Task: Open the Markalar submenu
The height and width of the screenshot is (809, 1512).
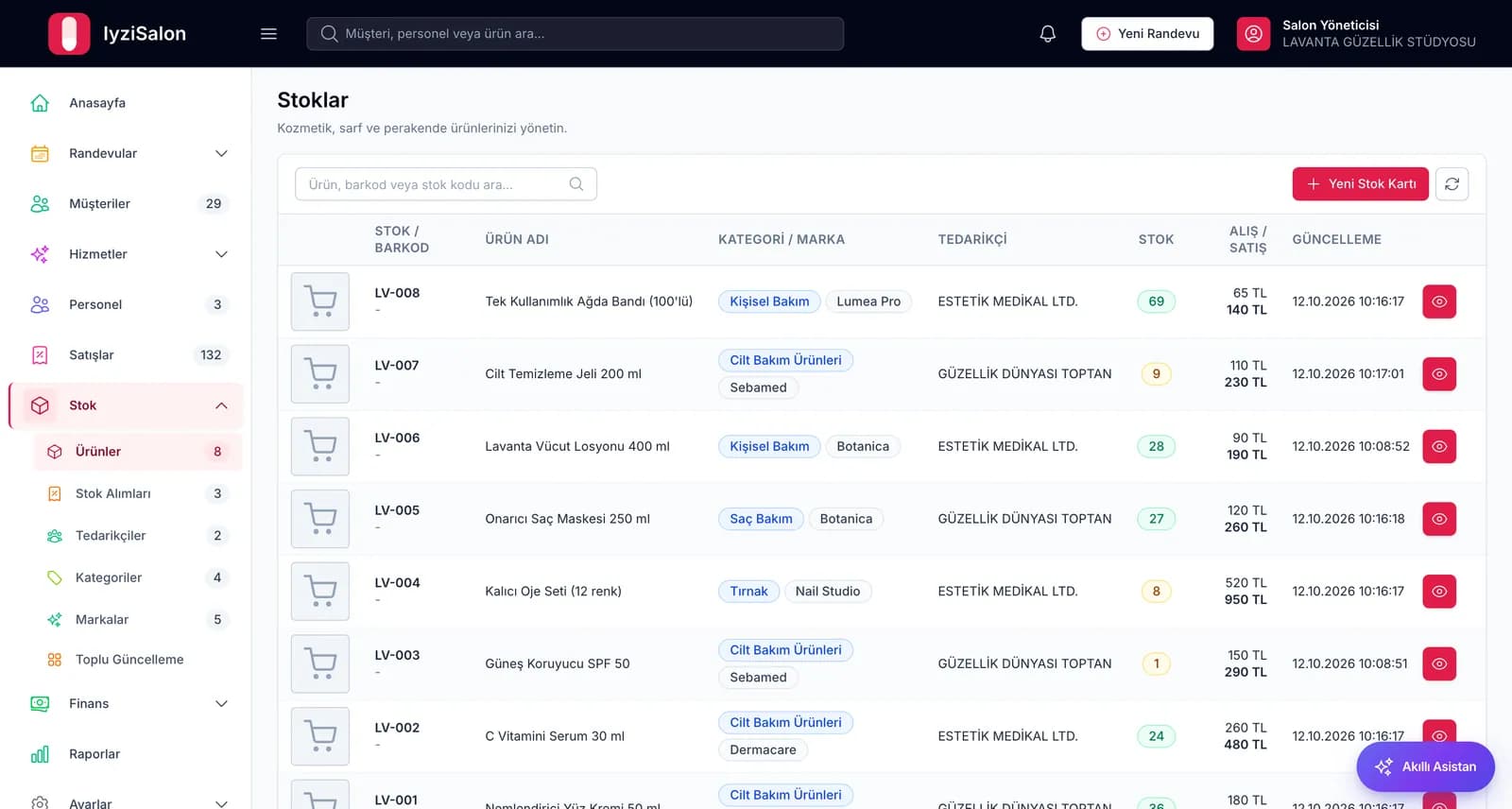Action: (x=138, y=620)
